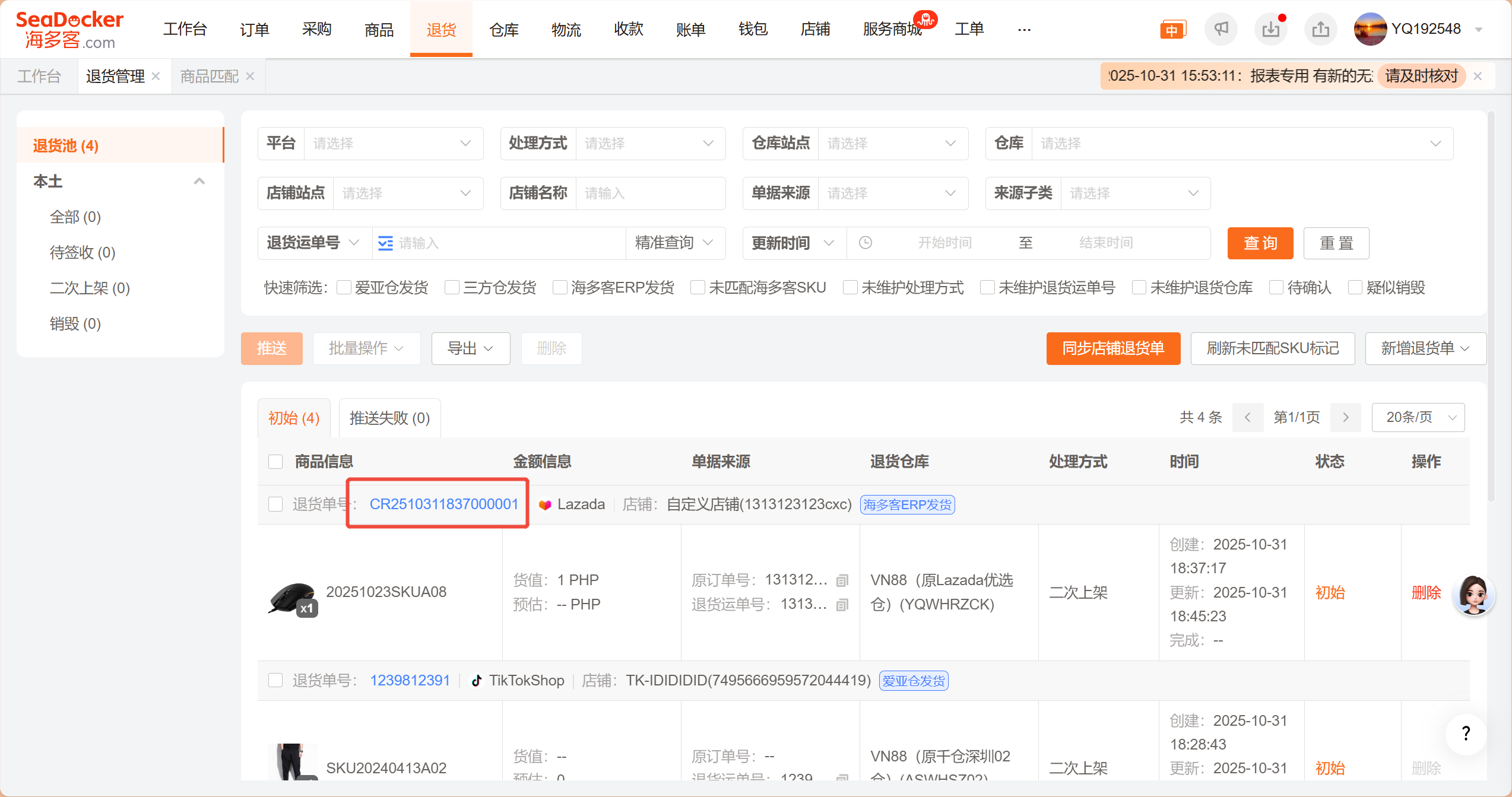Switch to the 推送失败 (0) tab

pos(389,418)
